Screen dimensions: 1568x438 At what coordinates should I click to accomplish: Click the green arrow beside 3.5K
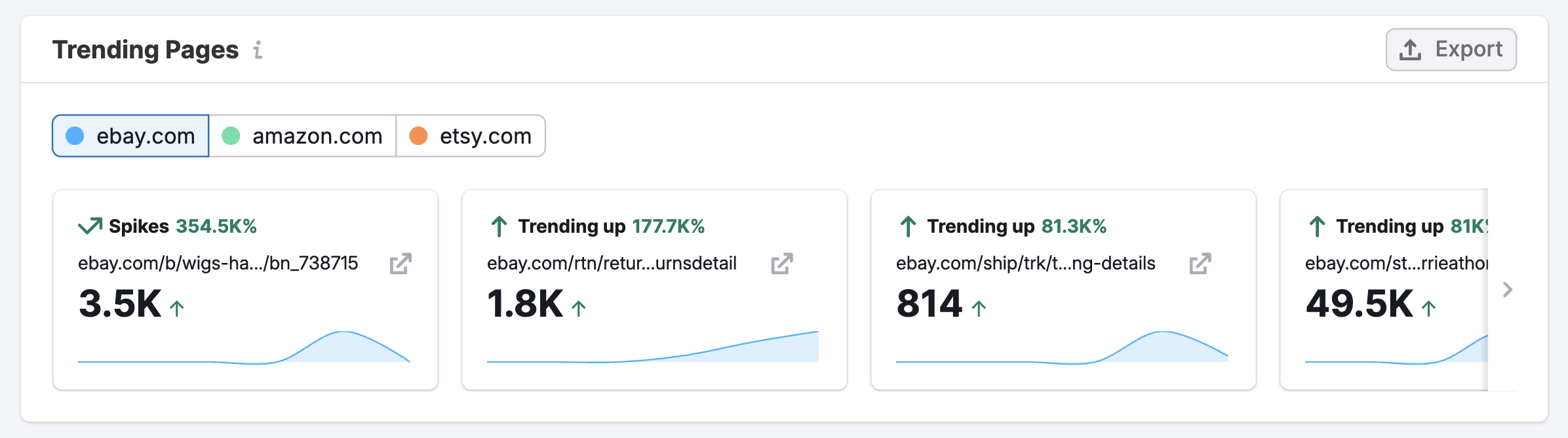click(x=177, y=308)
